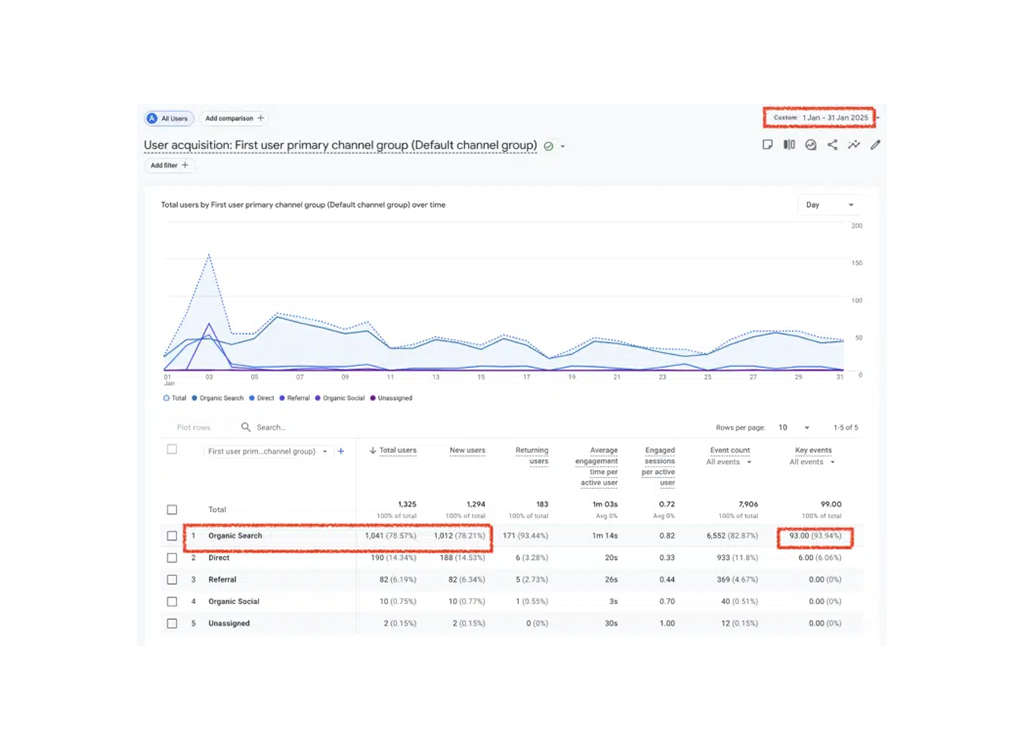Click the Add filter button

click(166, 165)
